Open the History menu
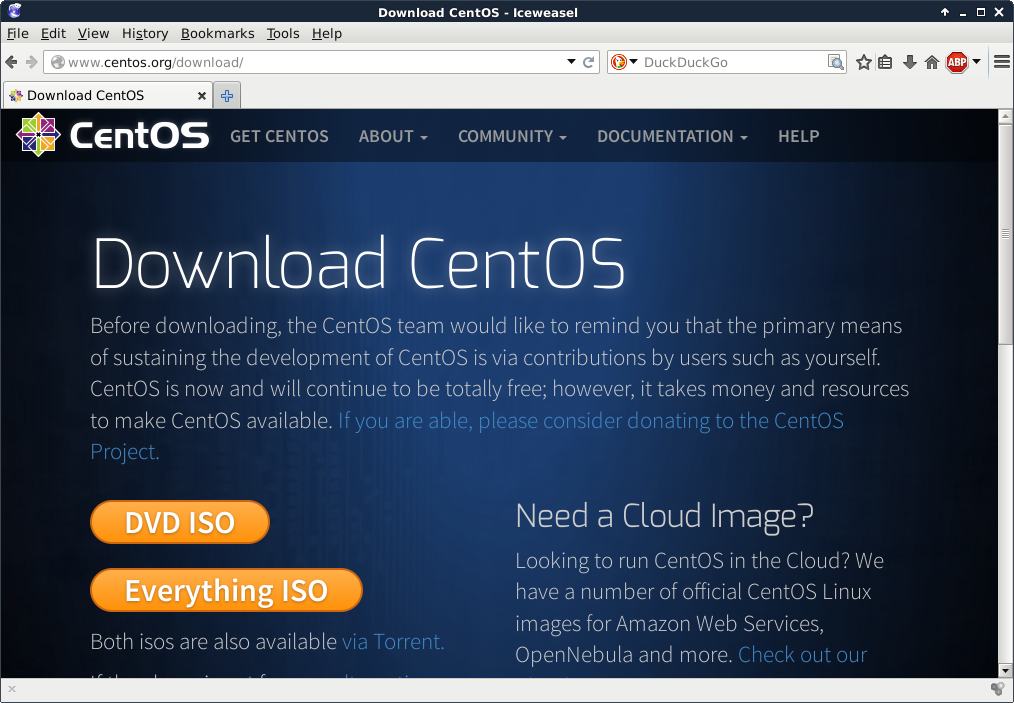Screen dimensions: 1014x703 145,34
